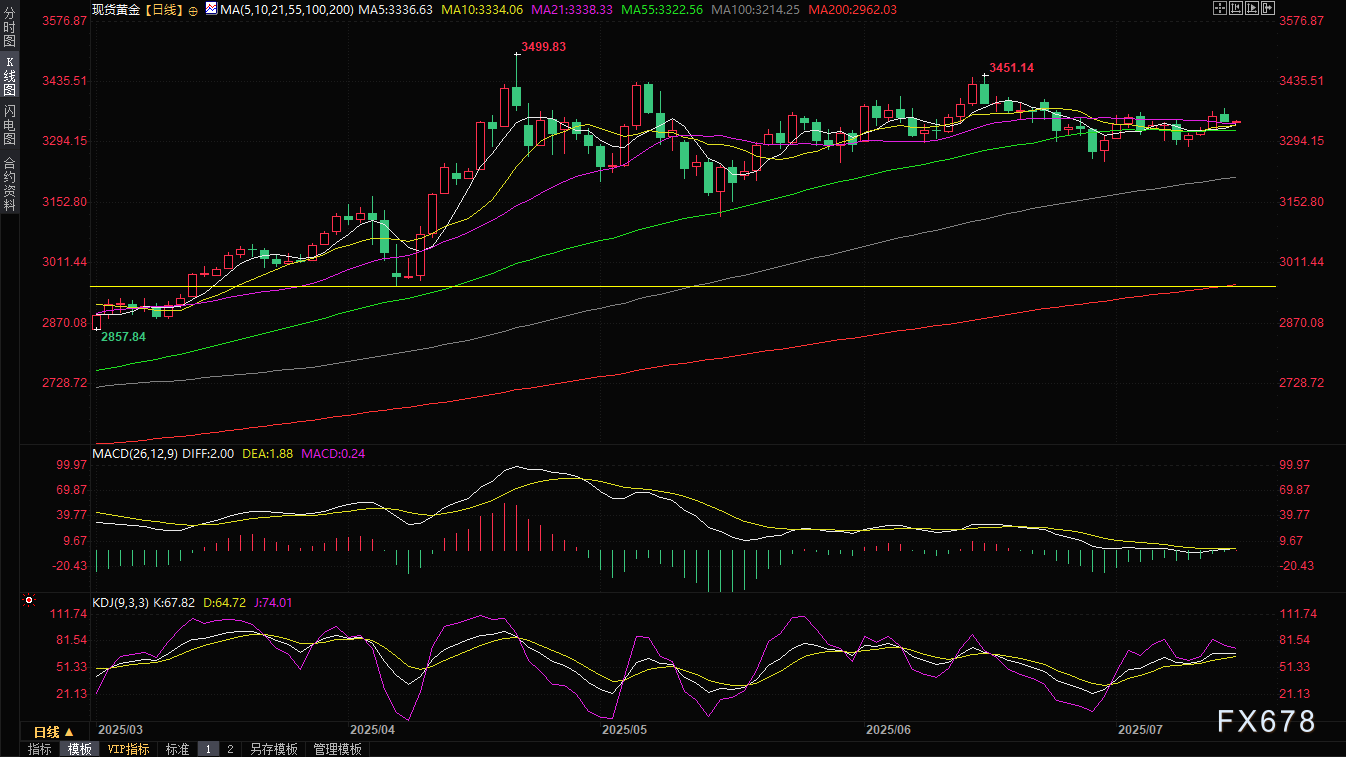Select template number 2
Viewport: 1346px width, 757px height.
[229, 749]
